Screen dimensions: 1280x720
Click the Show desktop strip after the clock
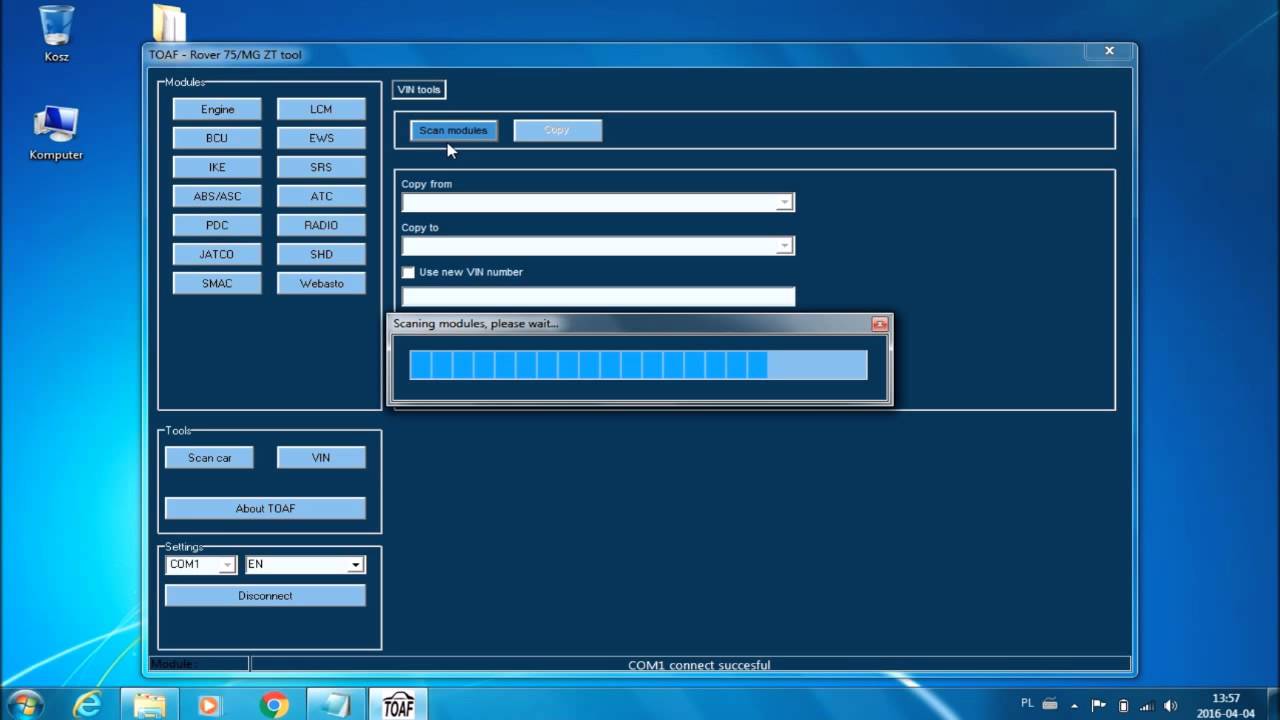tap(1272, 704)
